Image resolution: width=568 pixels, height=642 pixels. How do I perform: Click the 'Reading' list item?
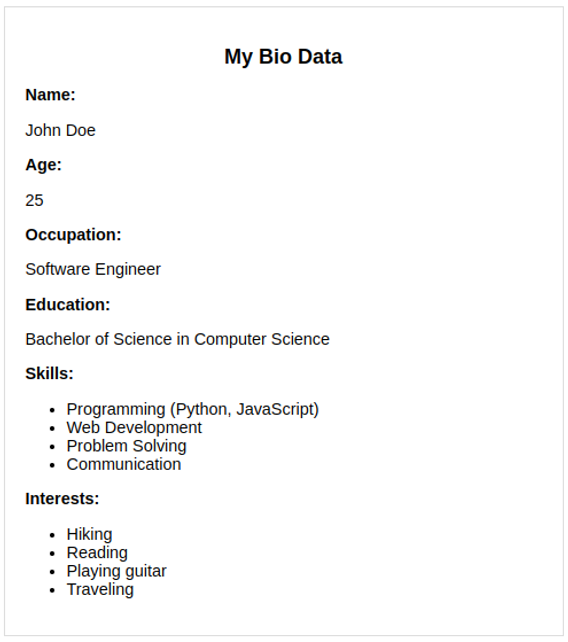tap(97, 553)
